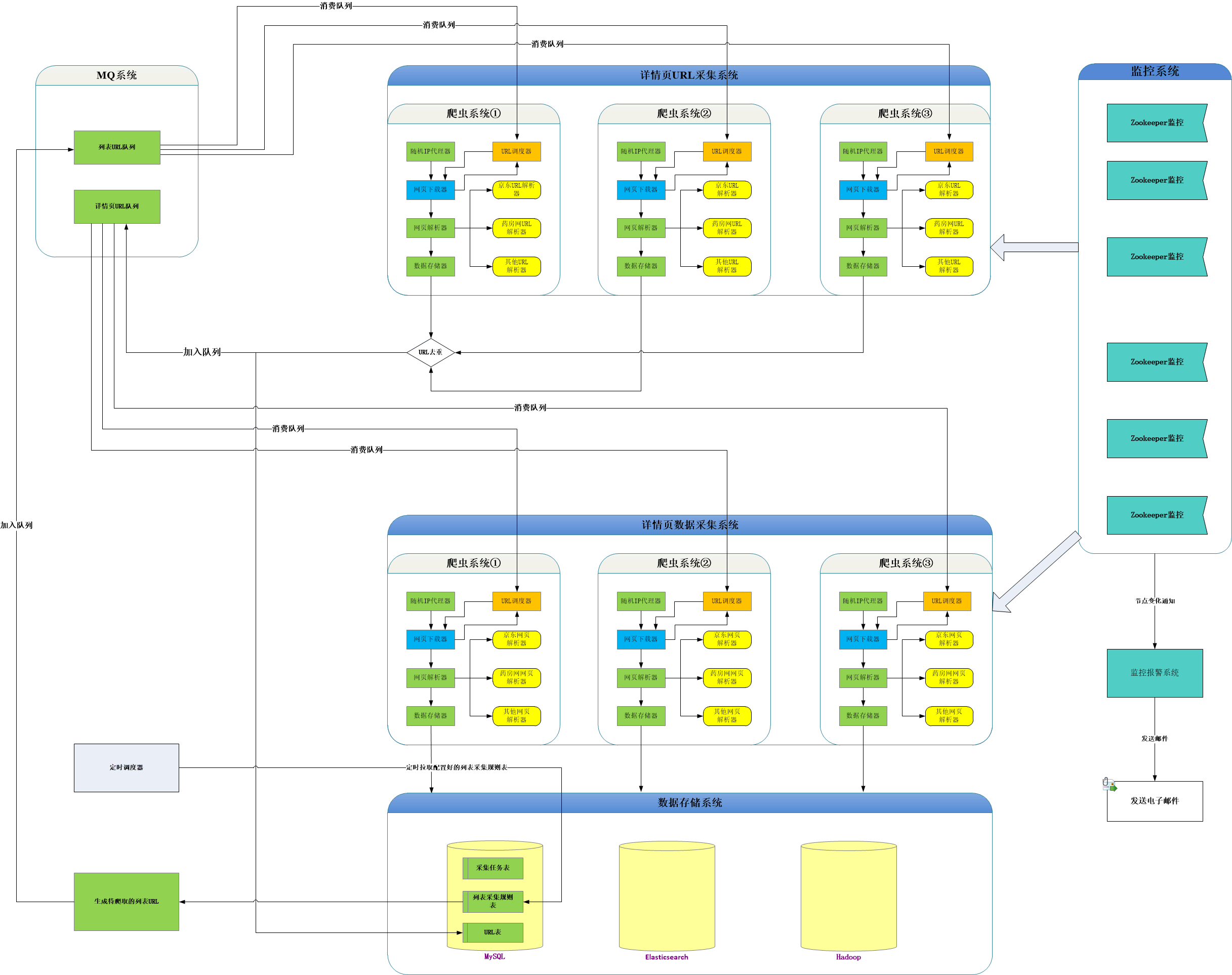Image resolution: width=1232 pixels, height=975 pixels.
Task: Select the 详情页URL队列 box in MQ系统
Action: click(117, 207)
